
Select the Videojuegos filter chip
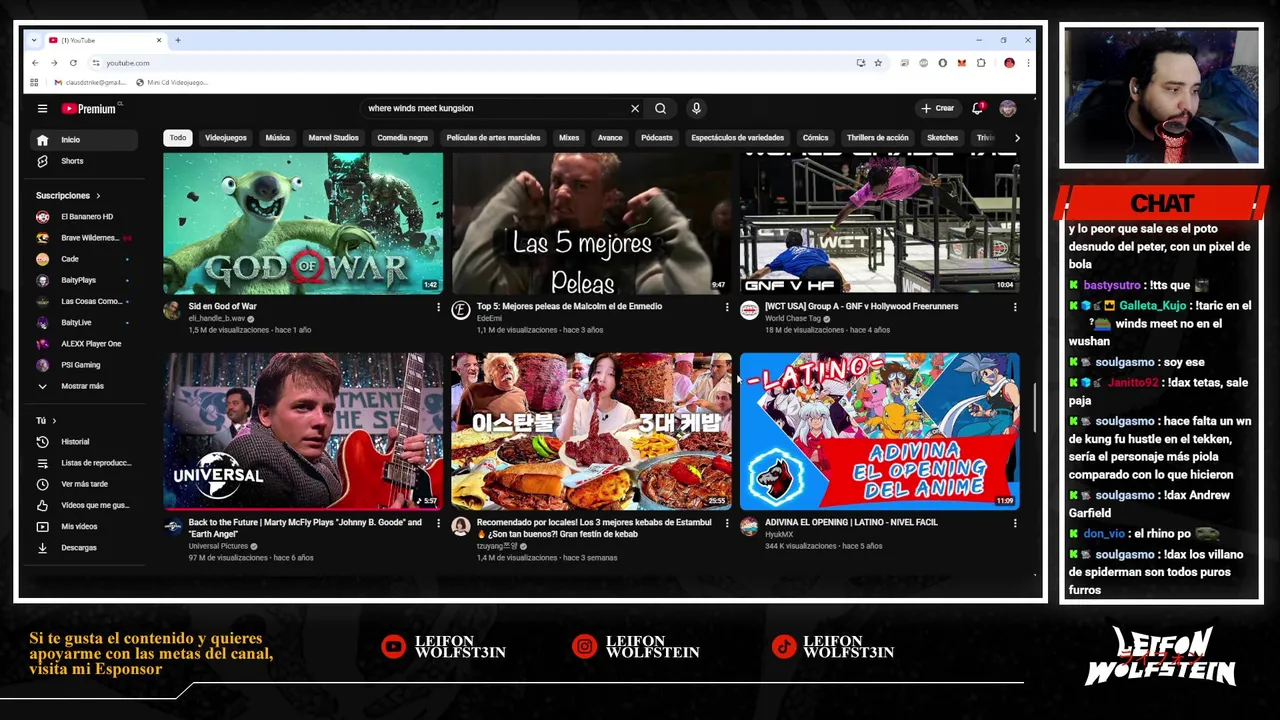pos(226,138)
